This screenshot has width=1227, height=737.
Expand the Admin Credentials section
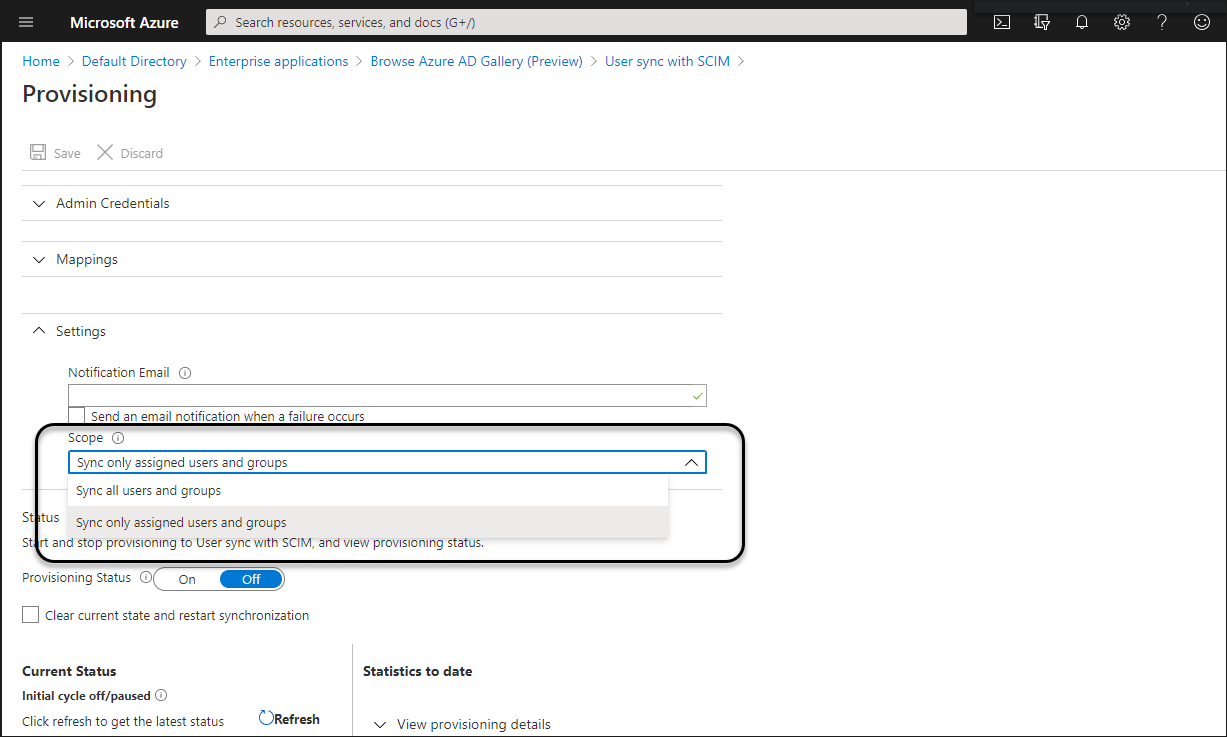(371, 203)
